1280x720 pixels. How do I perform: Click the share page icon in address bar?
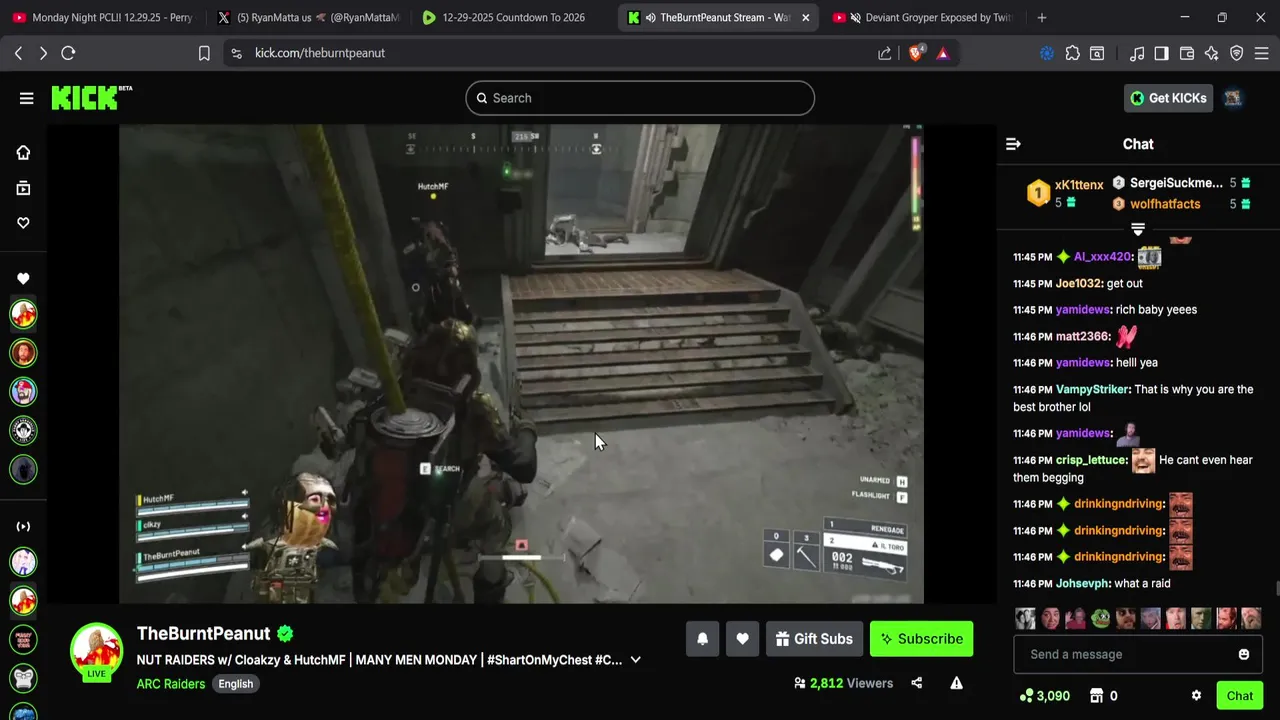click(884, 53)
